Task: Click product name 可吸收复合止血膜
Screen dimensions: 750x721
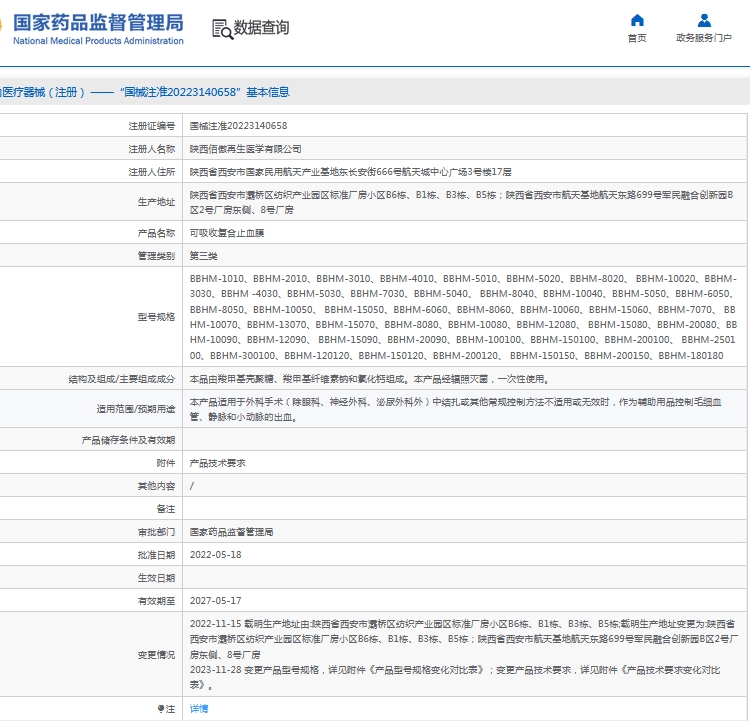Action: 227,233
